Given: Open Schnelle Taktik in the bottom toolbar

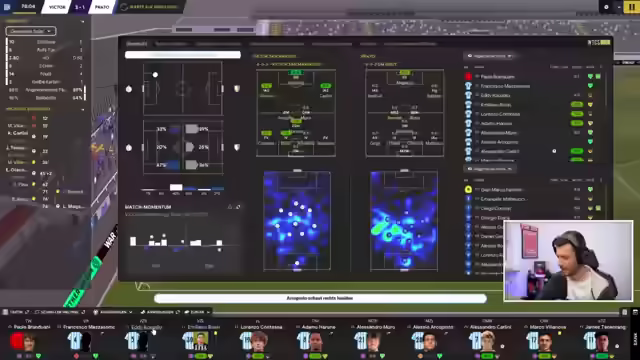Looking at the screenshot, I should point(60,312).
